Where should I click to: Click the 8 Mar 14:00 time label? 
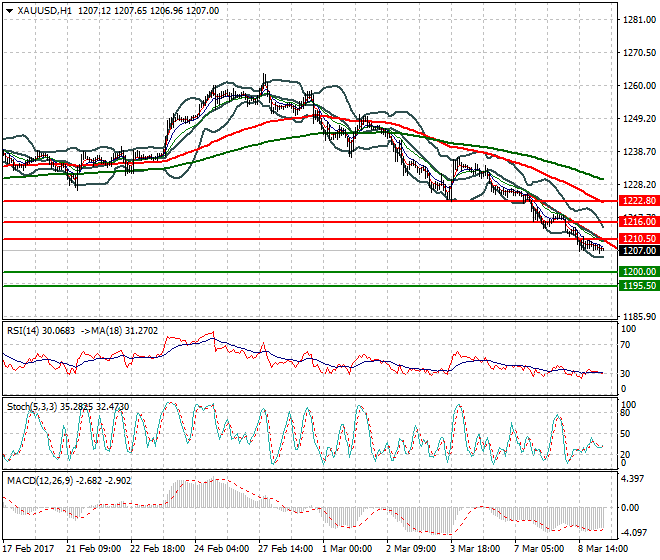603,549
